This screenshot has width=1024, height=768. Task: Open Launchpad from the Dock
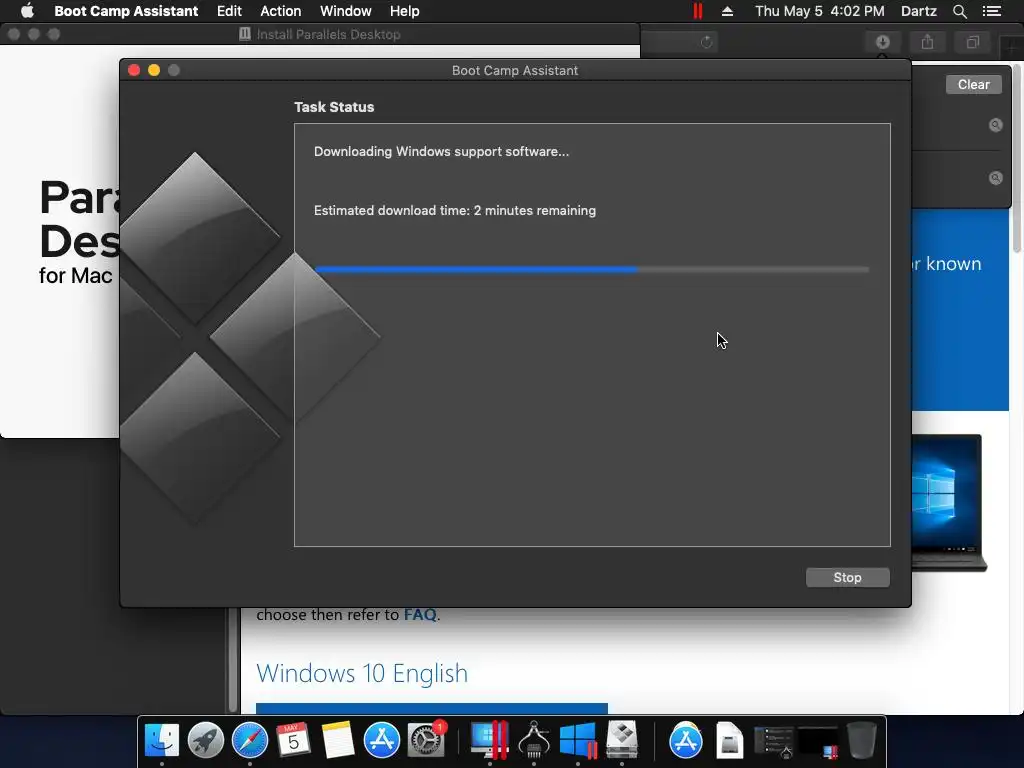(206, 740)
